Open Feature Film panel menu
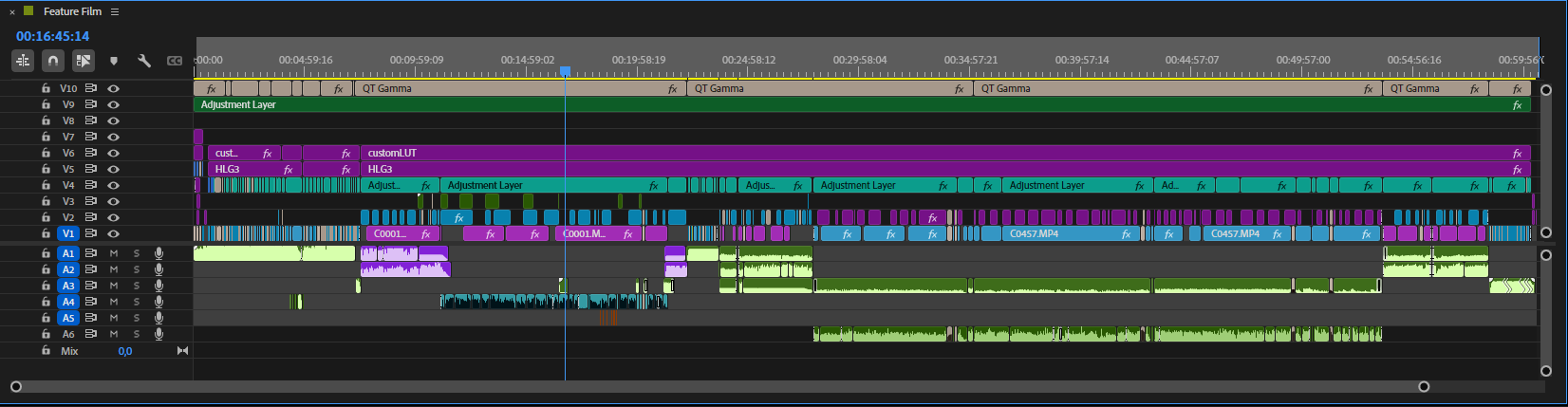This screenshot has height=407, width=1568. [115, 11]
